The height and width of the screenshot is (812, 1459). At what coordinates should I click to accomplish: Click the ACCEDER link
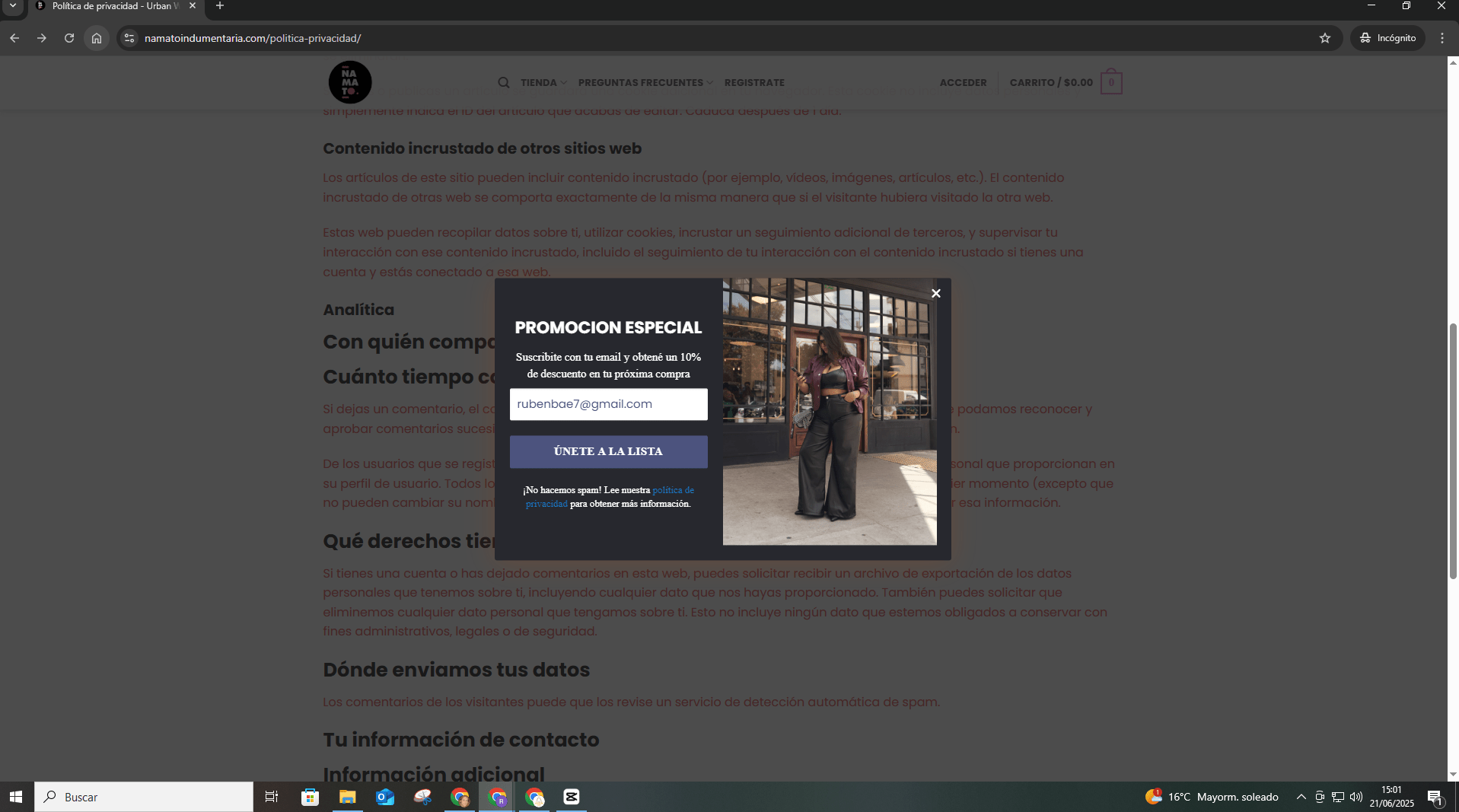pyautogui.click(x=963, y=82)
